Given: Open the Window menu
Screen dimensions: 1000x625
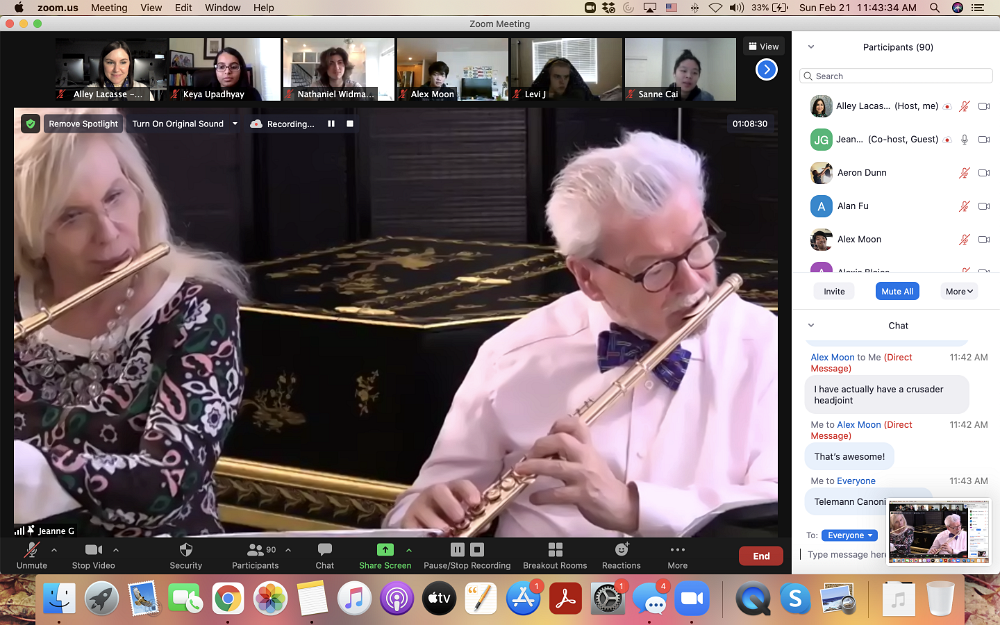Looking at the screenshot, I should [223, 8].
